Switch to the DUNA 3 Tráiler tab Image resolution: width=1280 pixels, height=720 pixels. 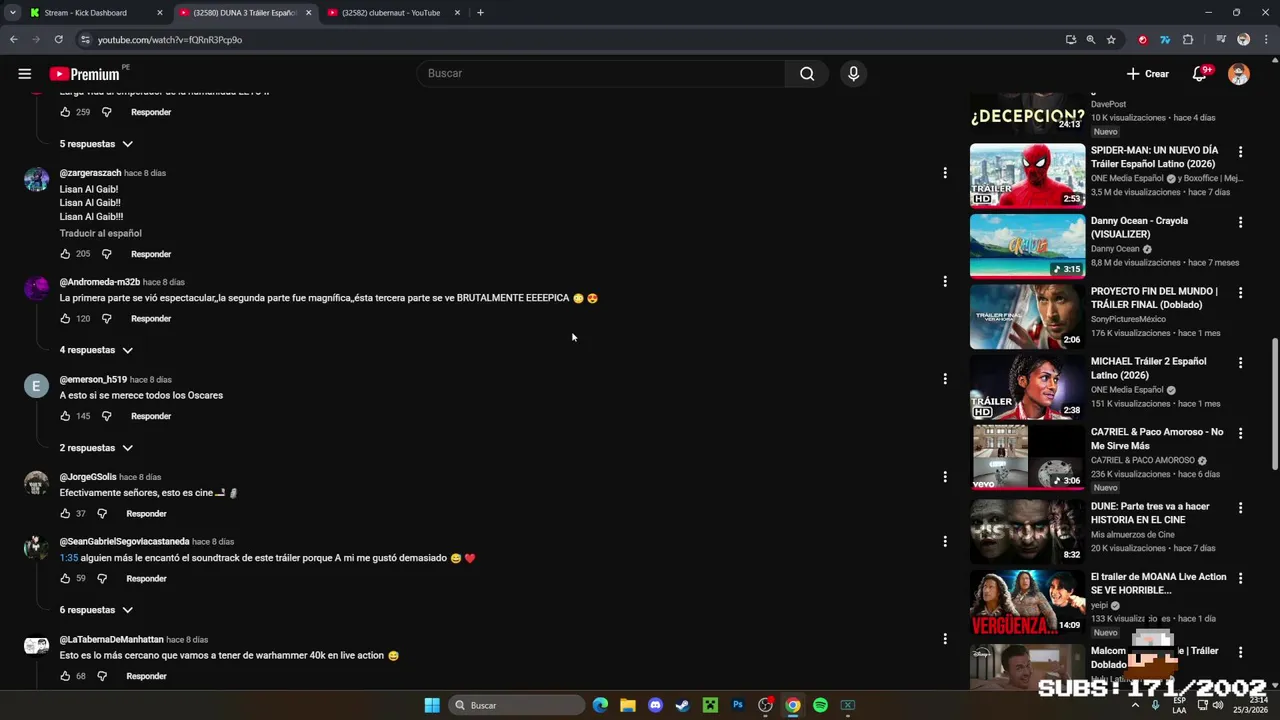[244, 13]
